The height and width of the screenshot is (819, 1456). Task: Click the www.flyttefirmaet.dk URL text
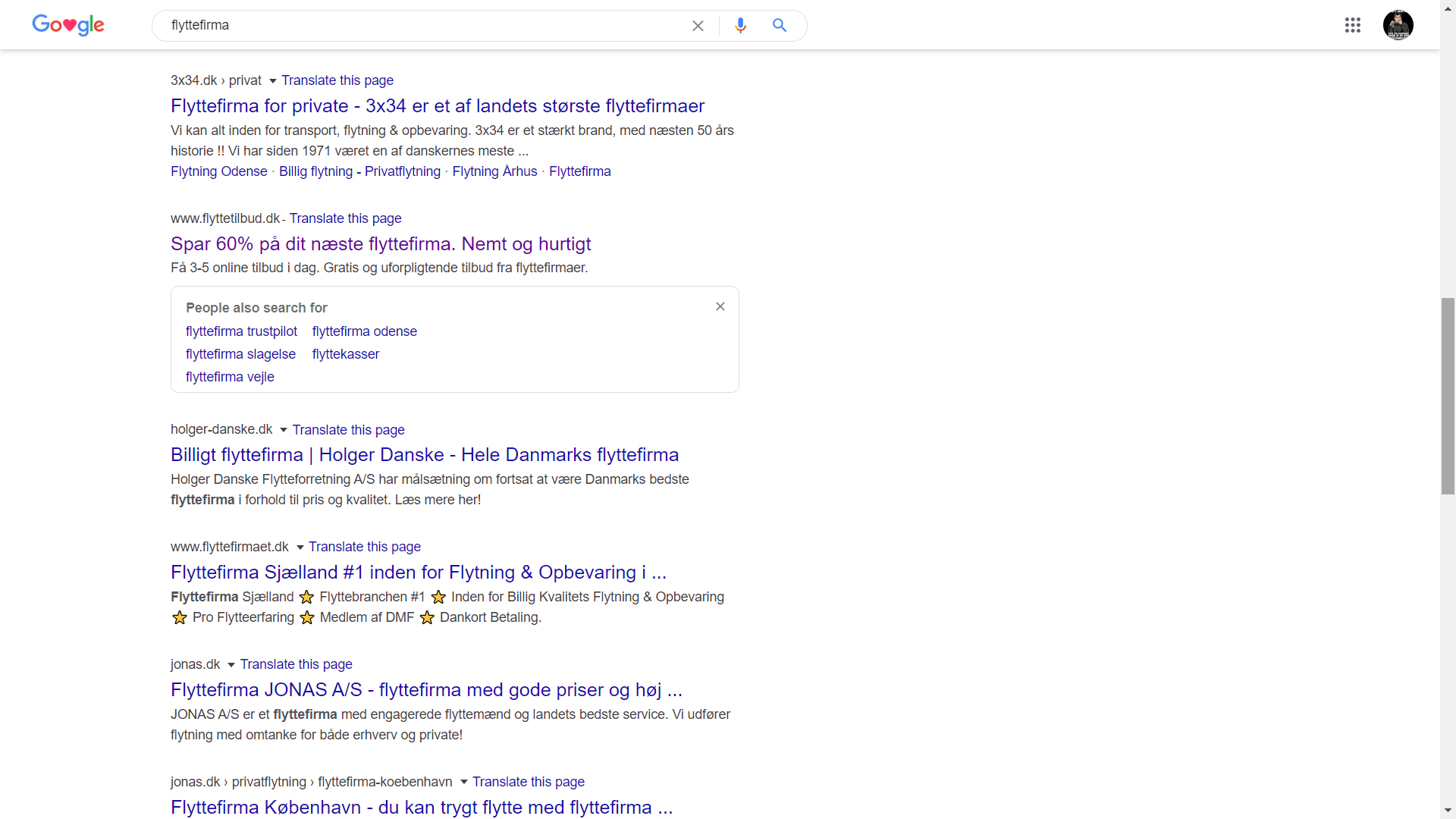coord(230,547)
